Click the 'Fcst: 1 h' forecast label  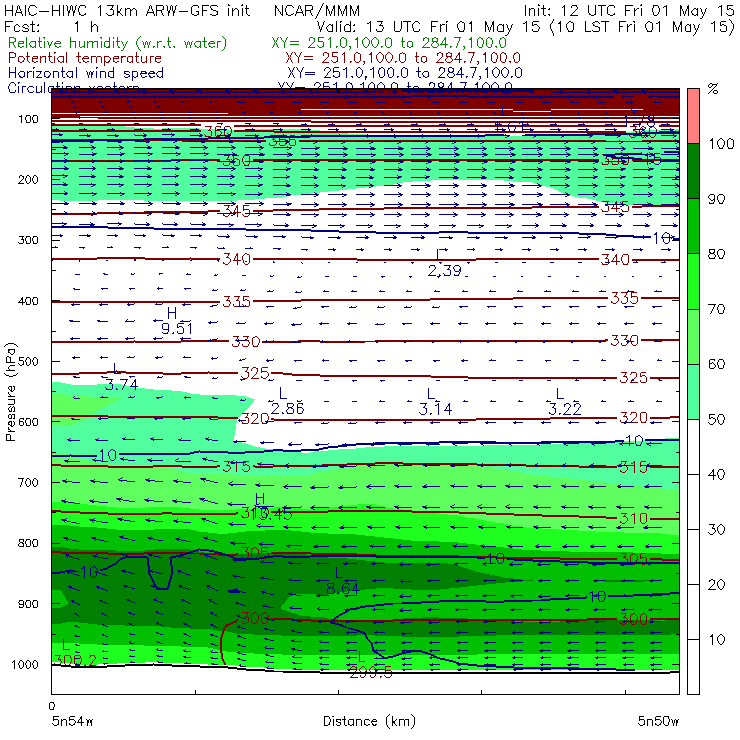51,26
